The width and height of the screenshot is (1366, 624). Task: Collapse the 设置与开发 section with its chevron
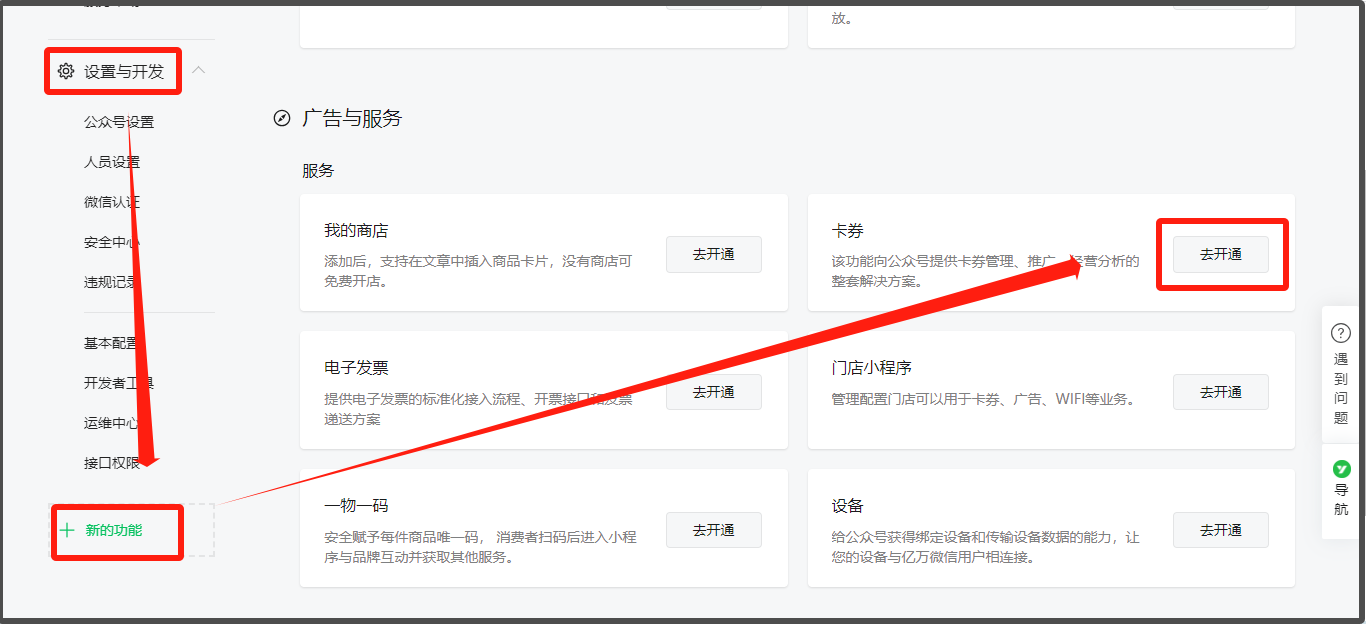click(198, 70)
